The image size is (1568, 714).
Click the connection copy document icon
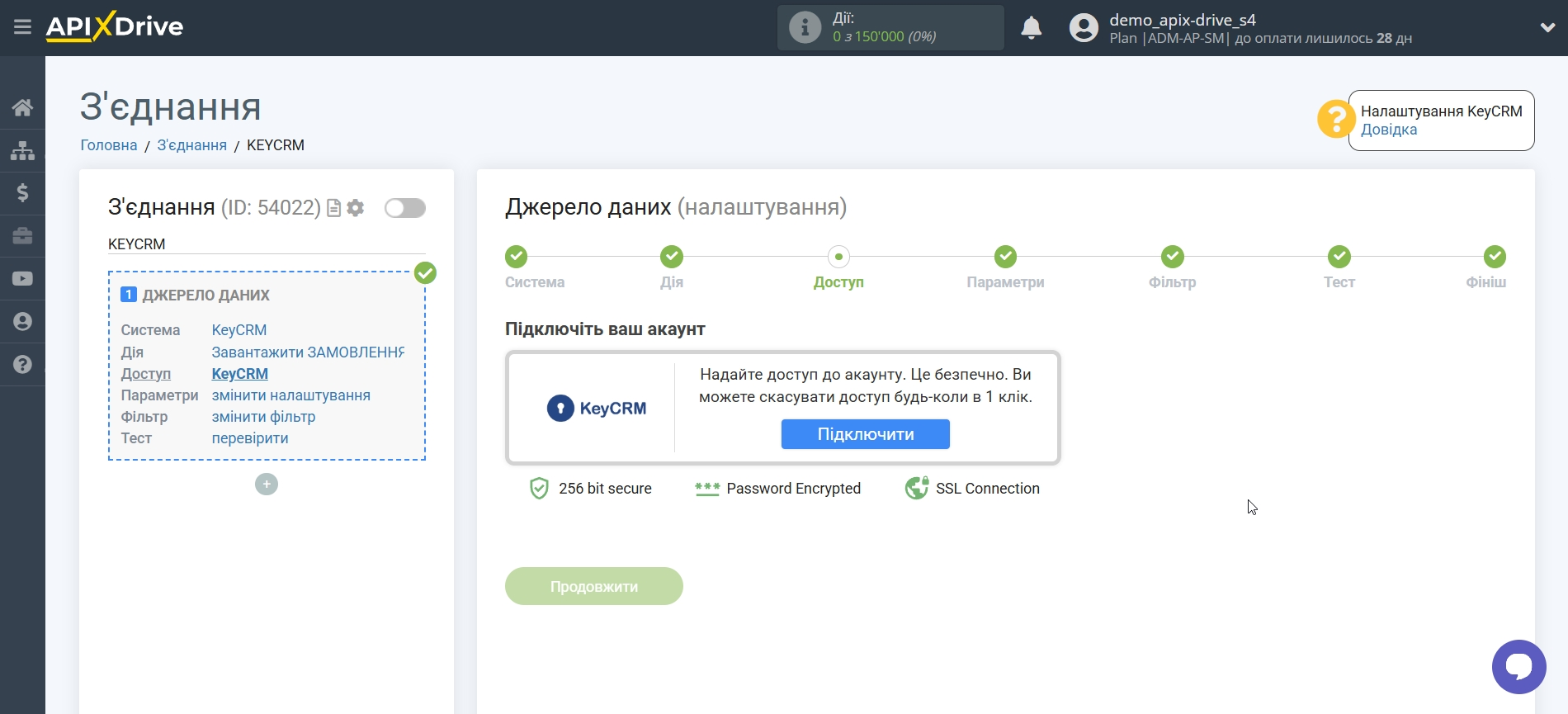[x=333, y=208]
